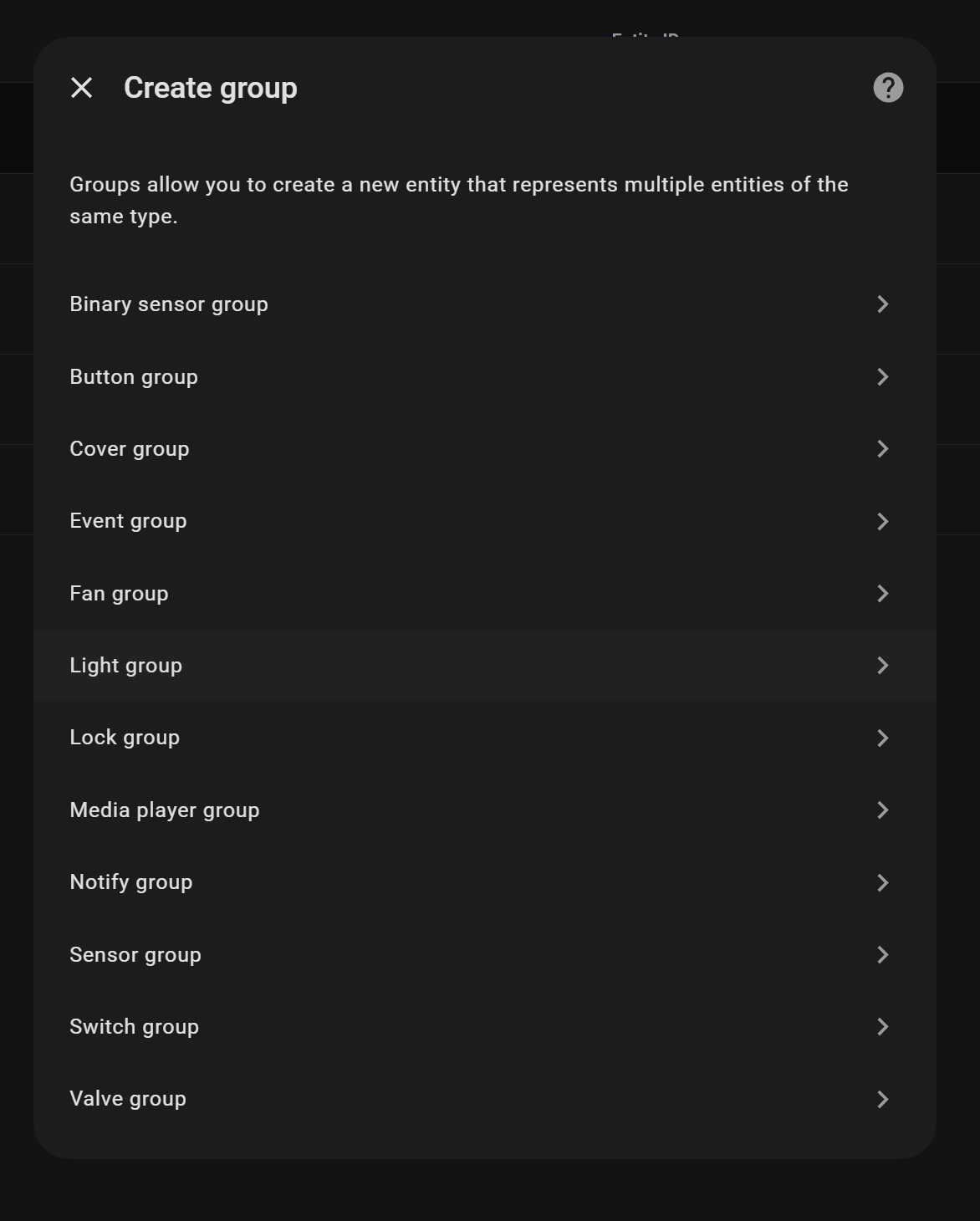The width and height of the screenshot is (980, 1221).
Task: Choose Media player group
Action: pyautogui.click(x=165, y=810)
